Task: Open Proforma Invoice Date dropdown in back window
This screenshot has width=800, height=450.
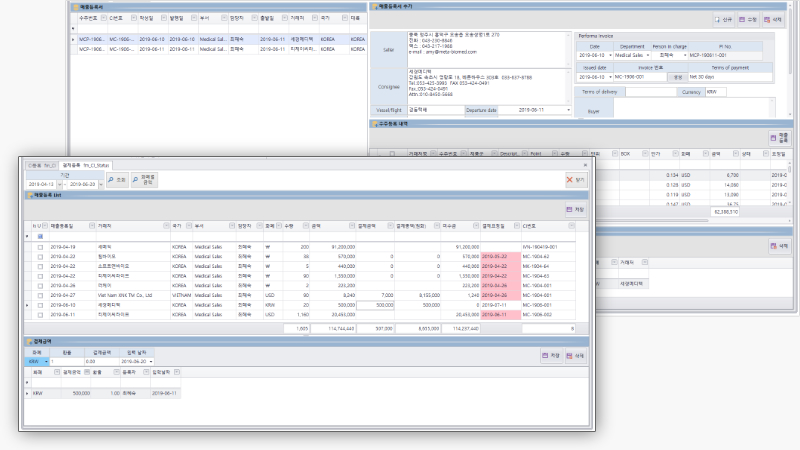Action: [x=610, y=55]
